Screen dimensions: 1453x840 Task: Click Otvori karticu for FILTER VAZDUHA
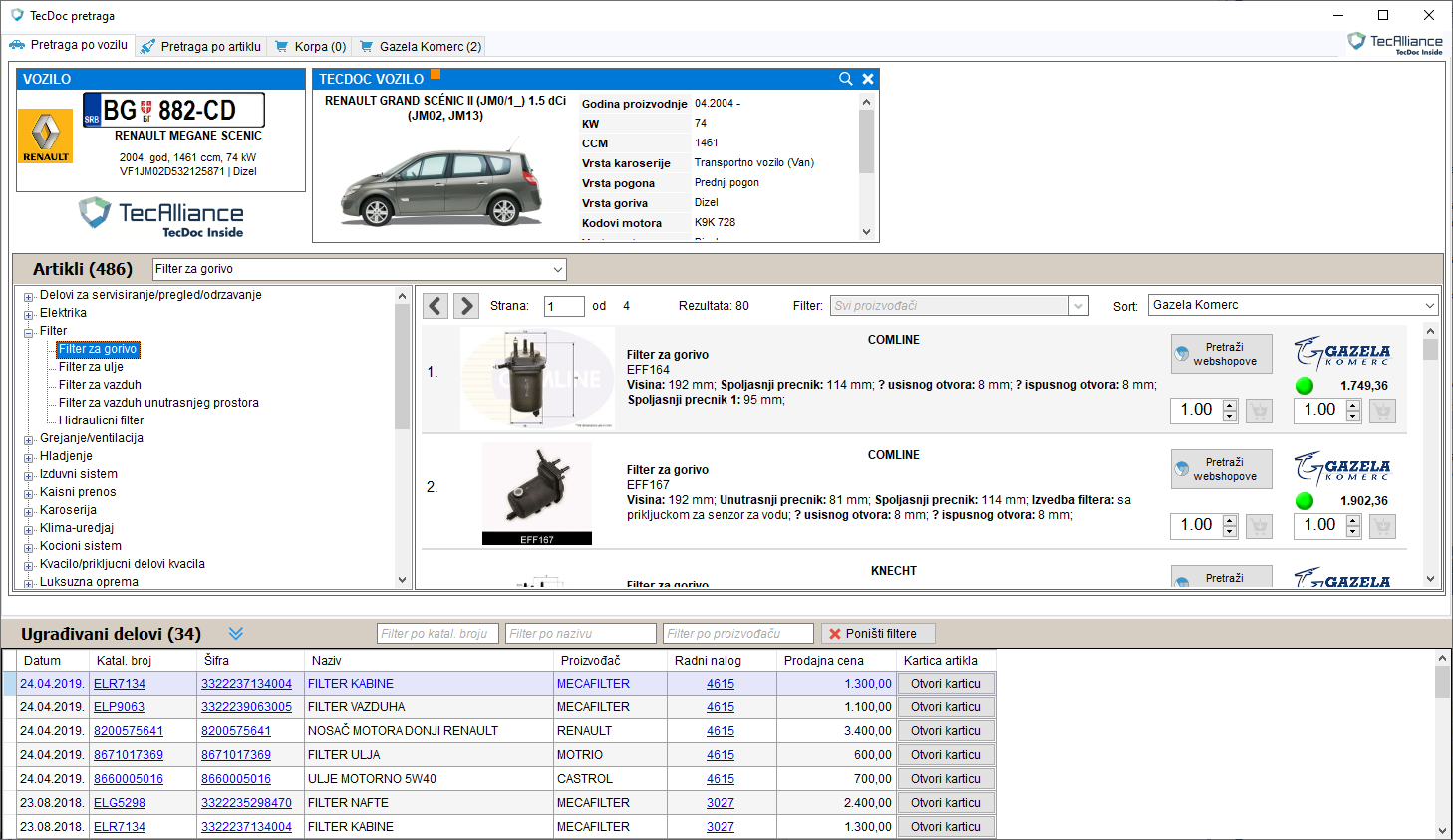(946, 707)
